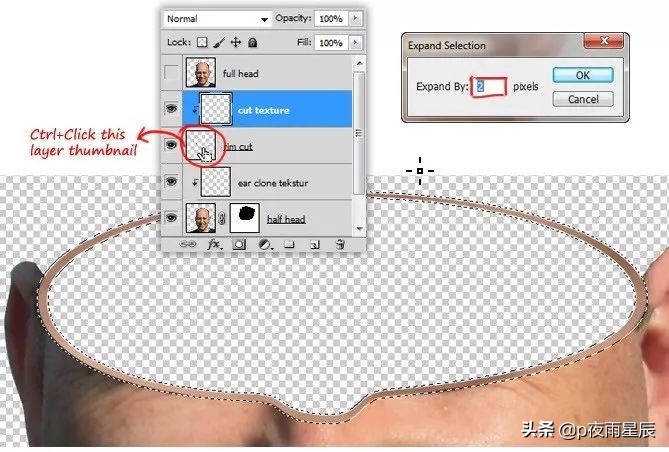
Task: Click the lock position move icon
Action: tap(236, 42)
